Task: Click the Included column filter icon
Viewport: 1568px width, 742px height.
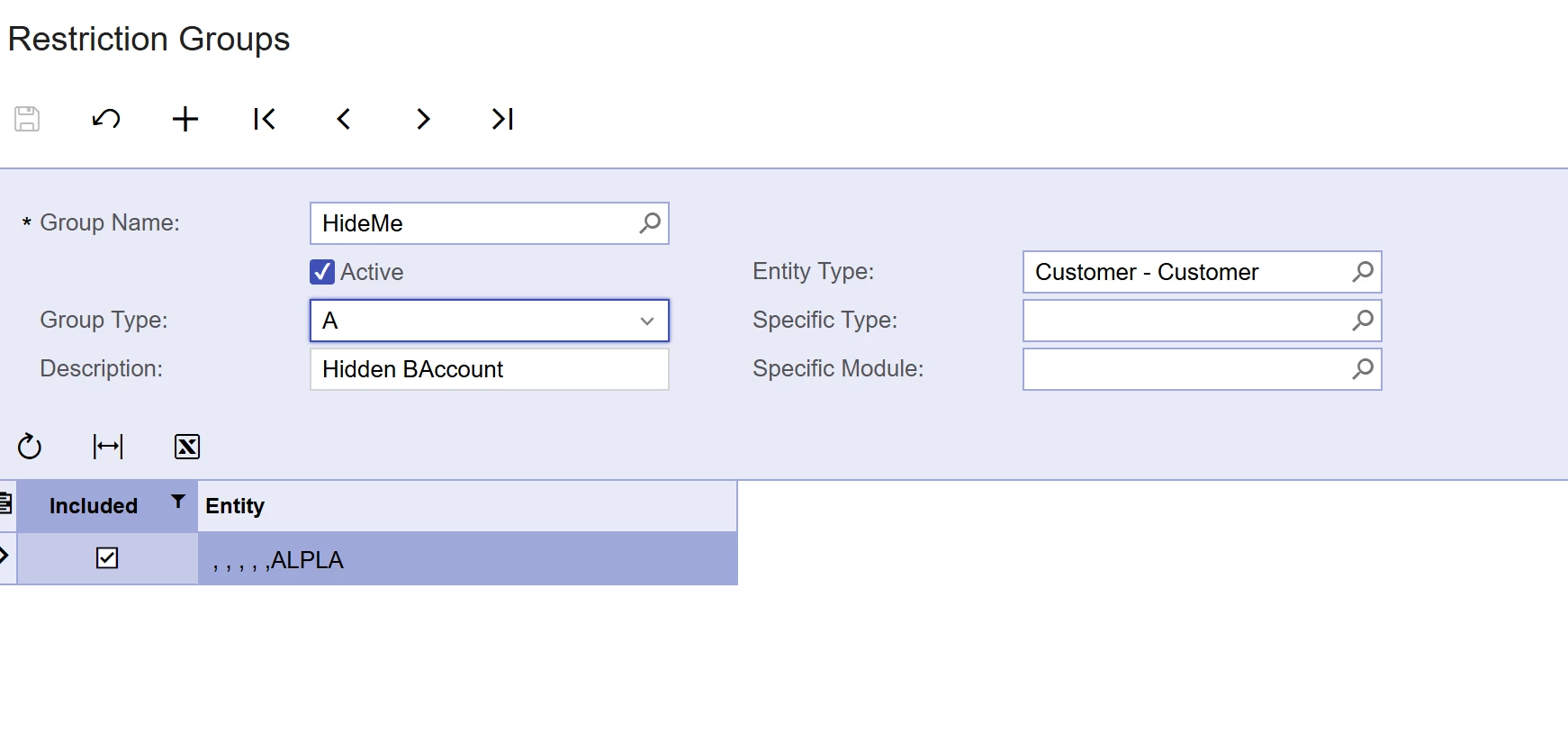Action: point(178,502)
